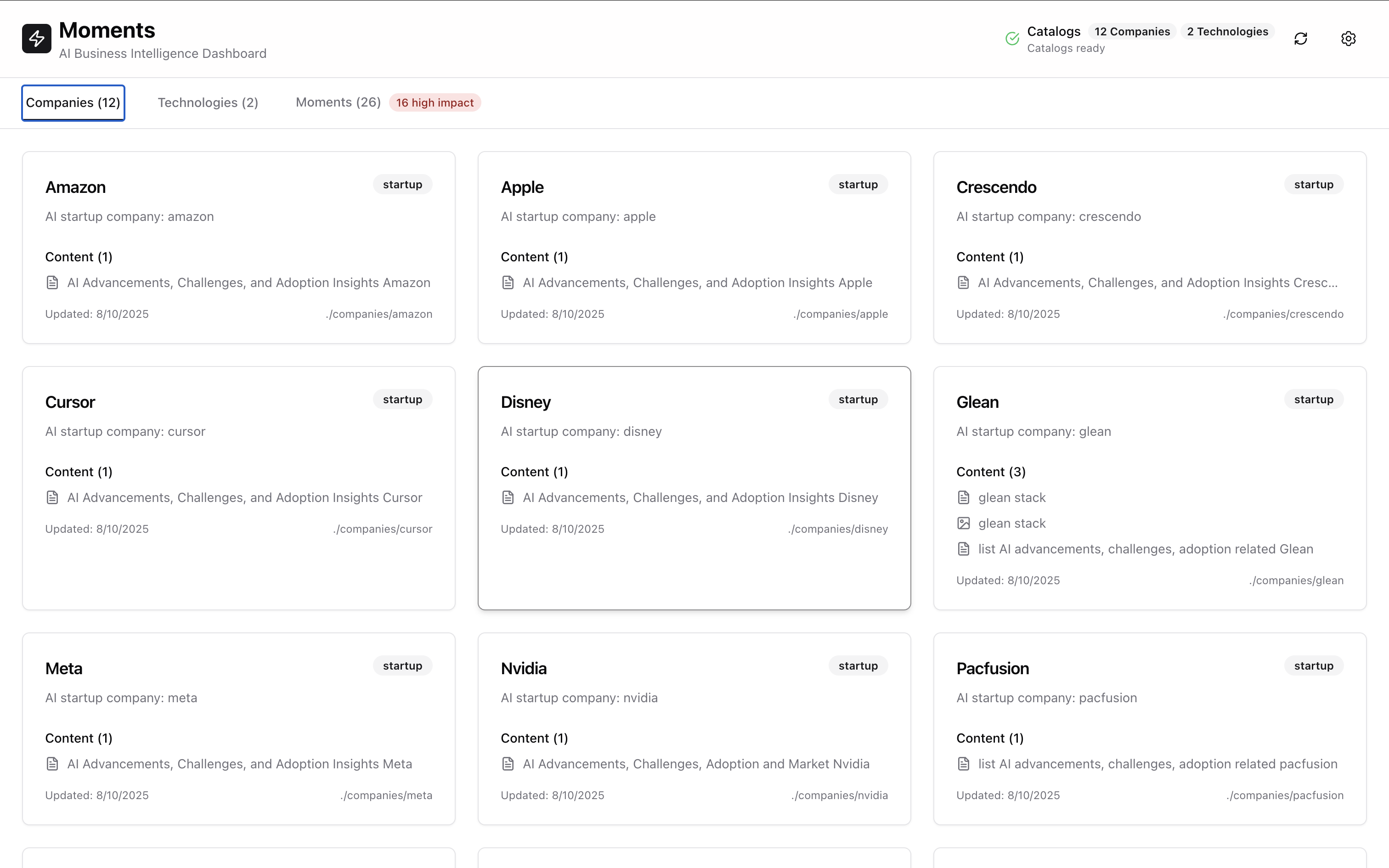1389x868 pixels.
Task: Click document icon in Crescendo card
Action: coord(963,282)
